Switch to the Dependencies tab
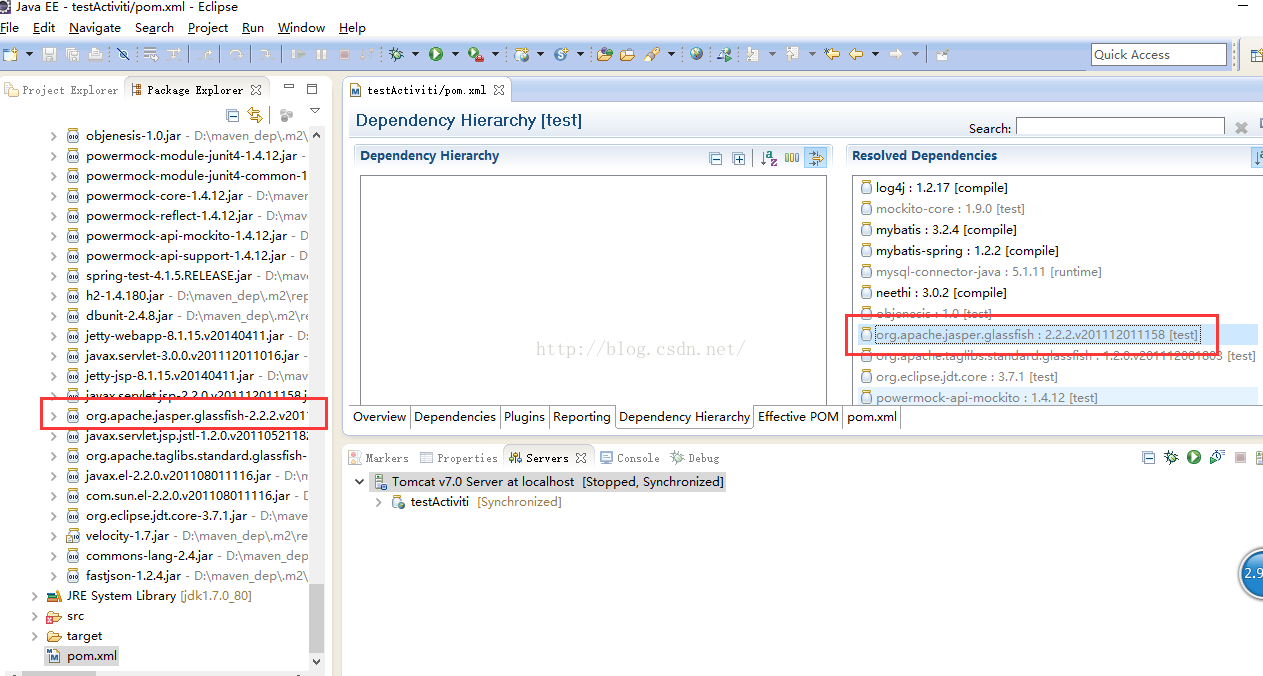The height and width of the screenshot is (676, 1263). (455, 417)
